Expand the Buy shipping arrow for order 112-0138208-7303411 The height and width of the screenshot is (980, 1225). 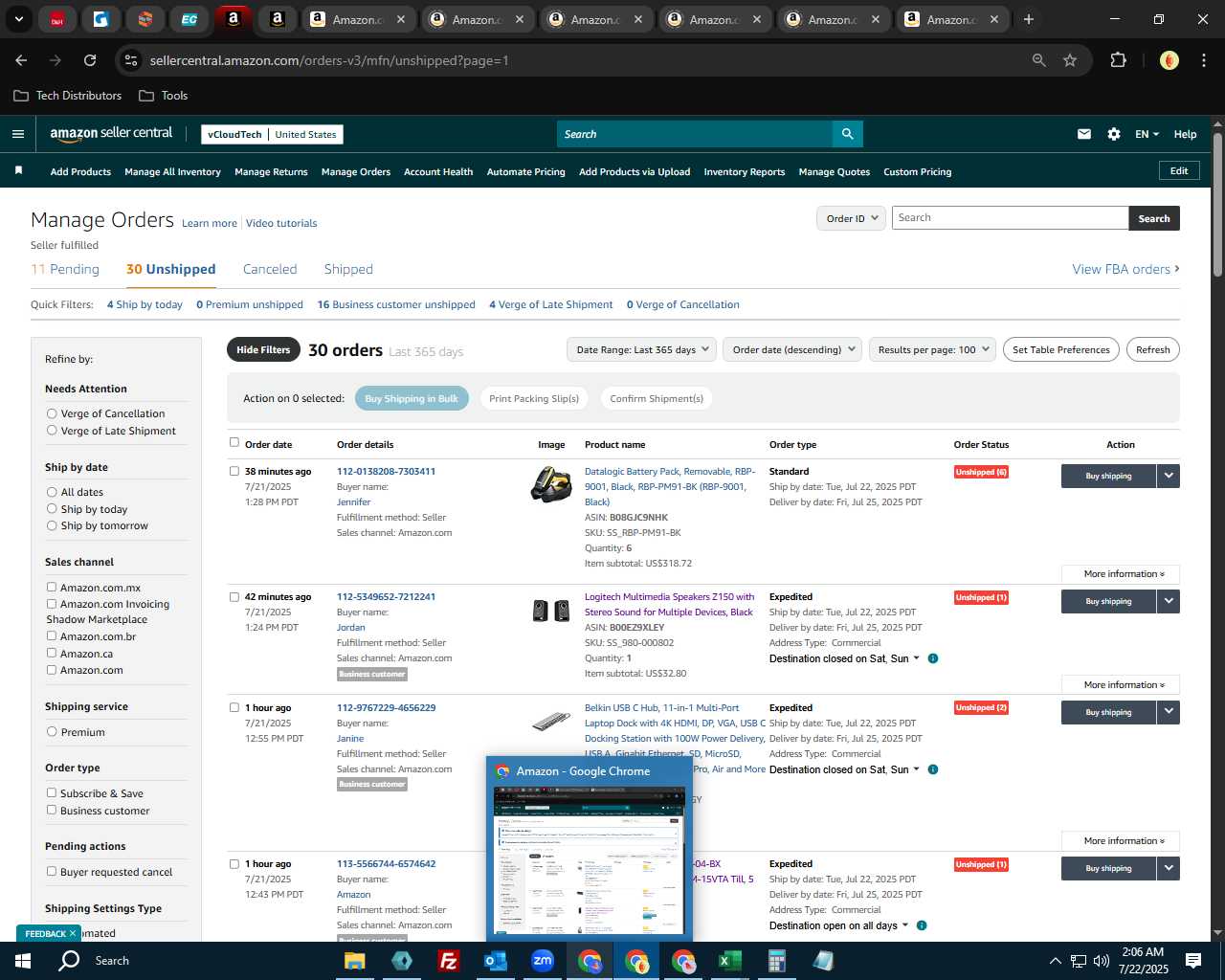[1169, 476]
